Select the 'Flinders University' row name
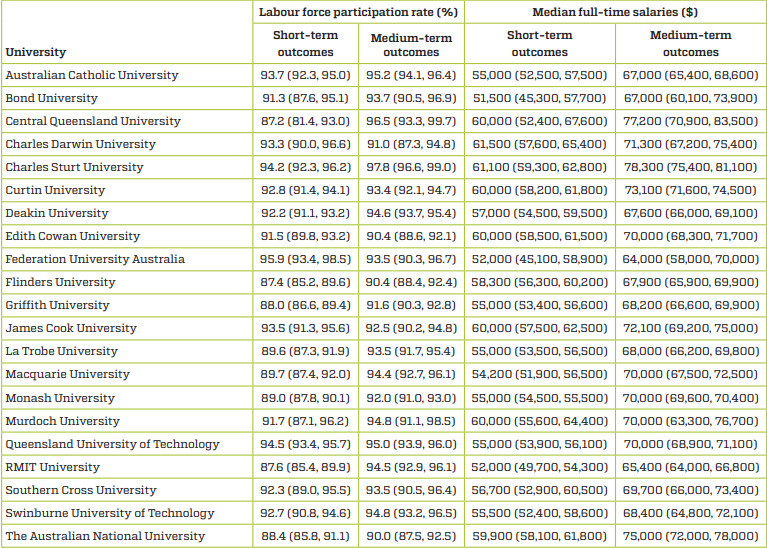This screenshot has width=767, height=549. click(x=60, y=282)
